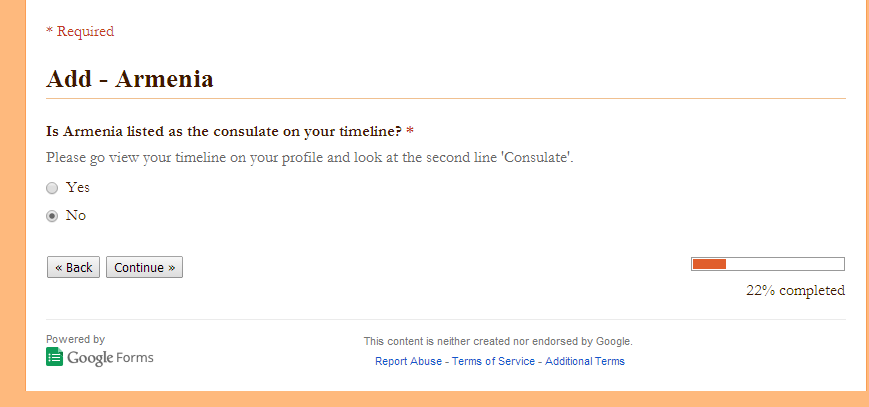This screenshot has height=407, width=869.
Task: Click the 22% completed text
Action: tap(795, 291)
